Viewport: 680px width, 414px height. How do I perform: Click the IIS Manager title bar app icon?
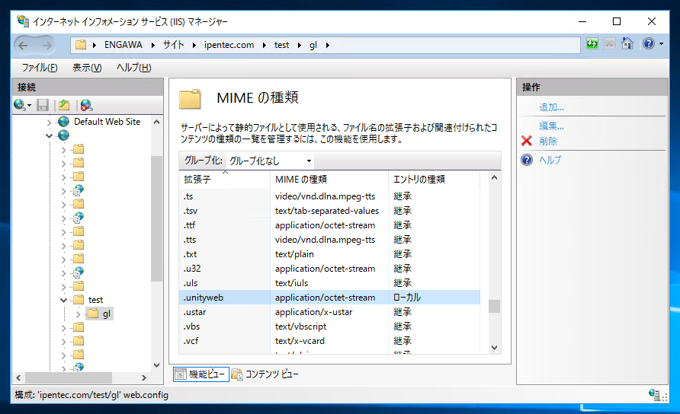point(23,21)
